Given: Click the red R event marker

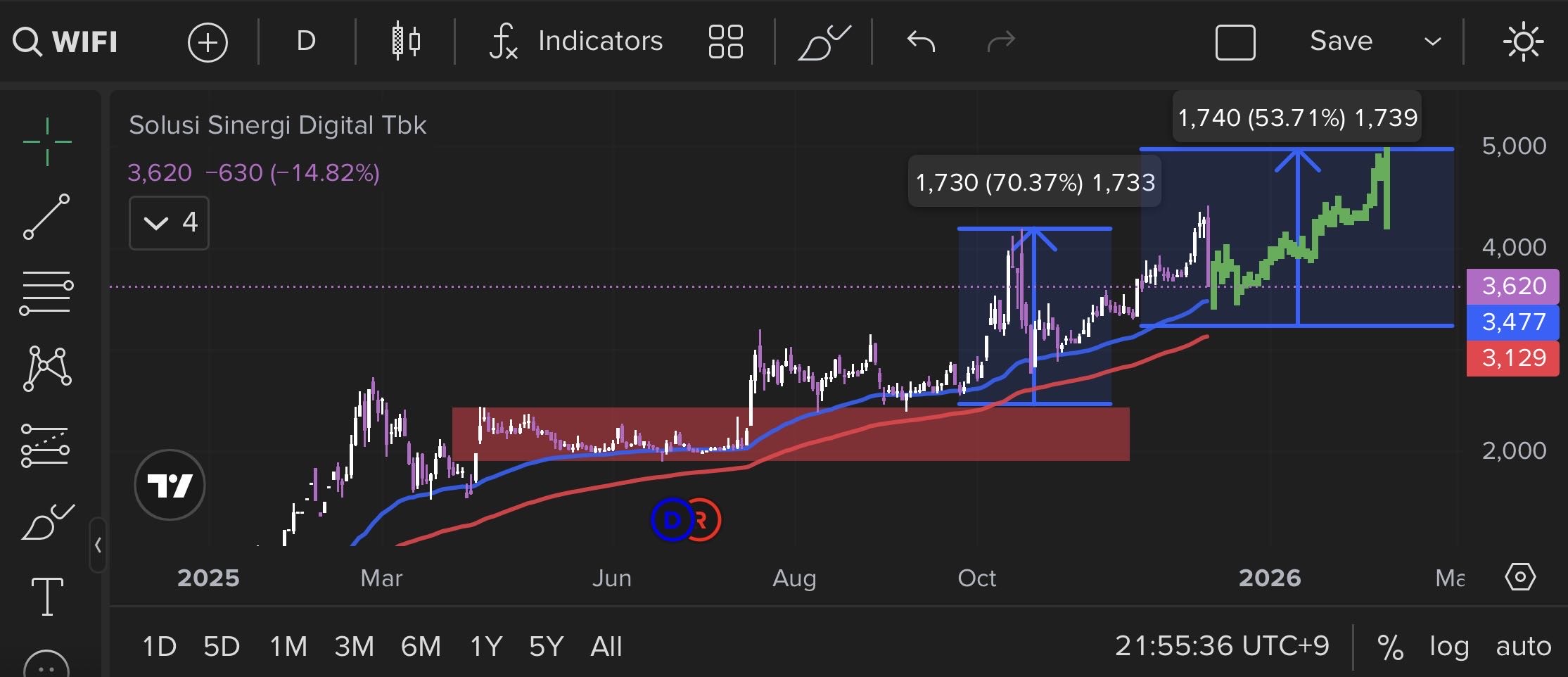Looking at the screenshot, I should tap(704, 520).
